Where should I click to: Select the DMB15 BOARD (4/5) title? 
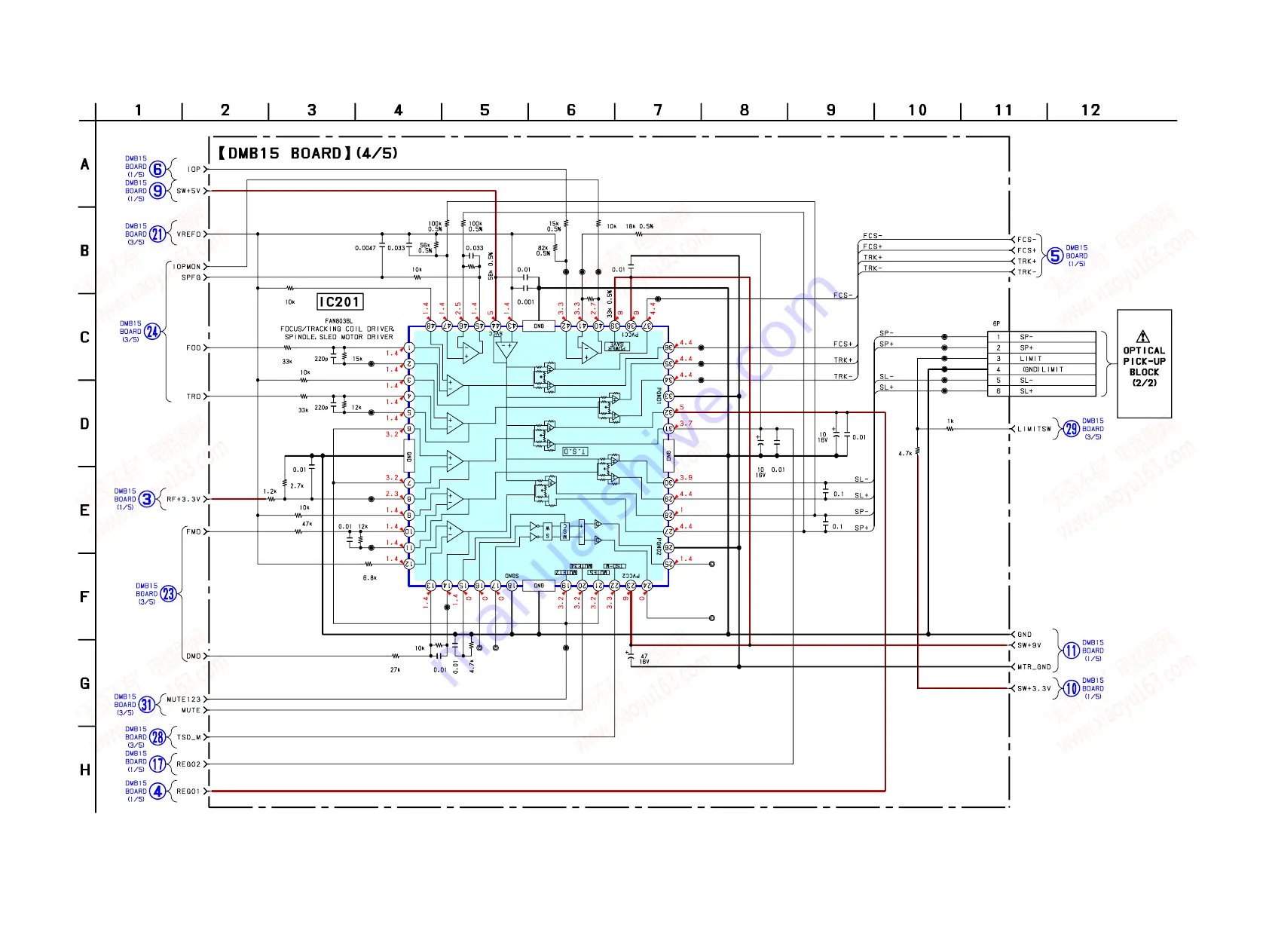coord(307,153)
